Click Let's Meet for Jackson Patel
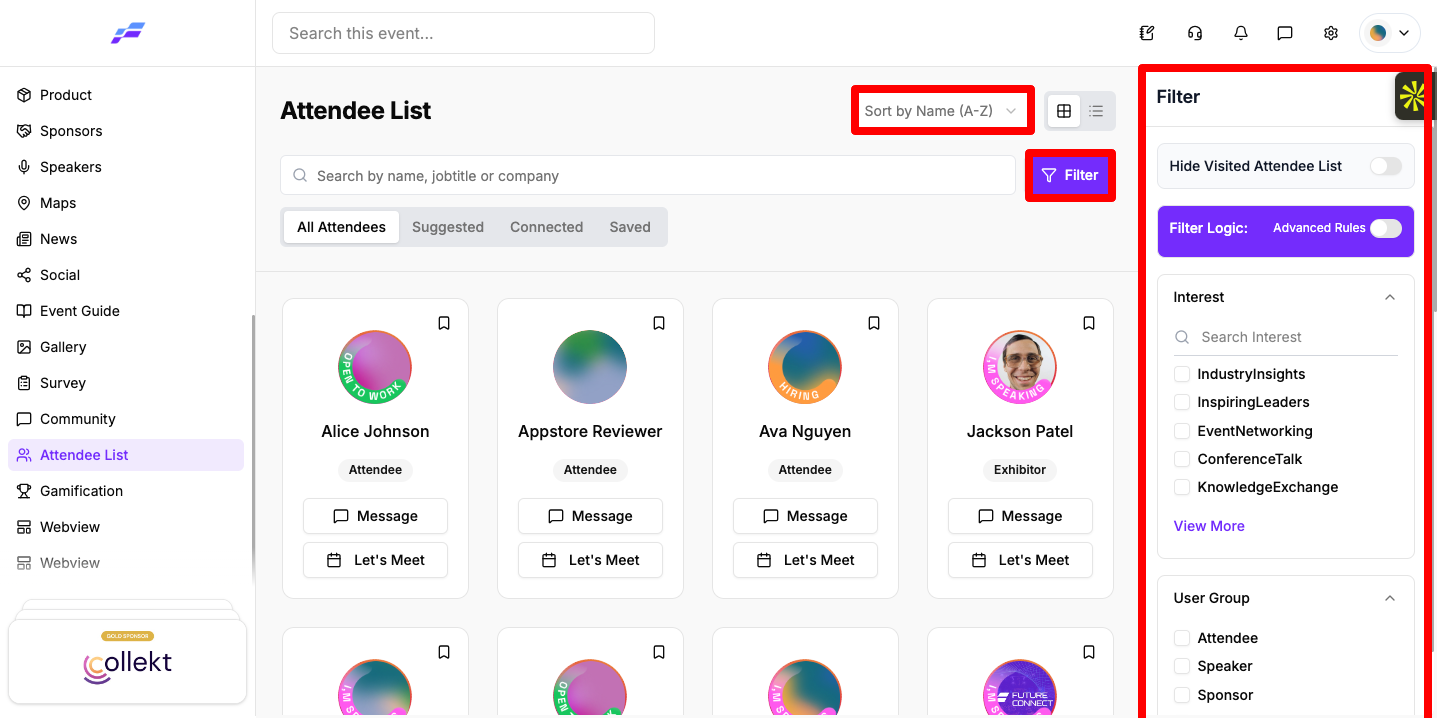Image resolution: width=1437 pixels, height=718 pixels. coord(1020,560)
